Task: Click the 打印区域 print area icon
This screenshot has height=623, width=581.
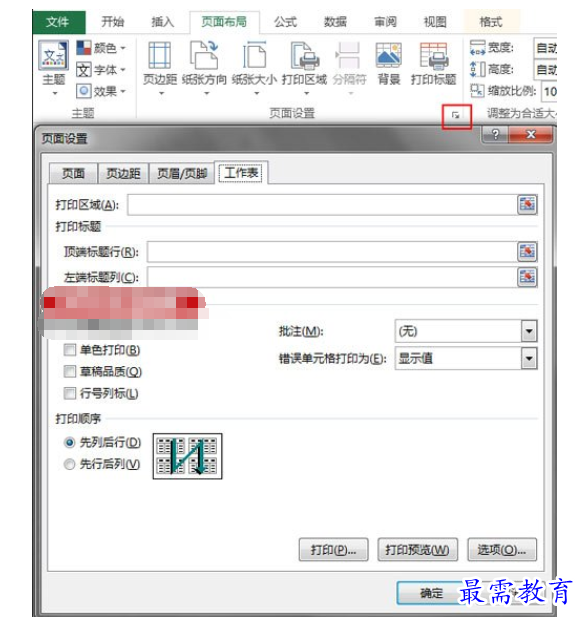Action: pyautogui.click(x=304, y=56)
